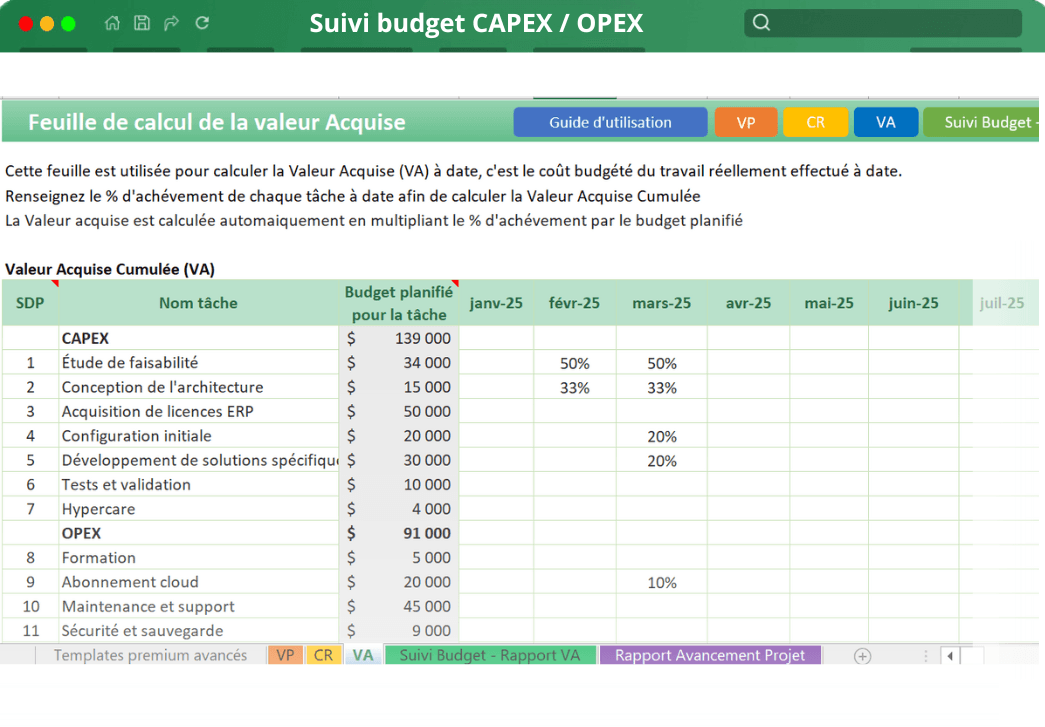Click the green Suivi Budget button
Screen dimensions: 1045x727
pos(990,121)
